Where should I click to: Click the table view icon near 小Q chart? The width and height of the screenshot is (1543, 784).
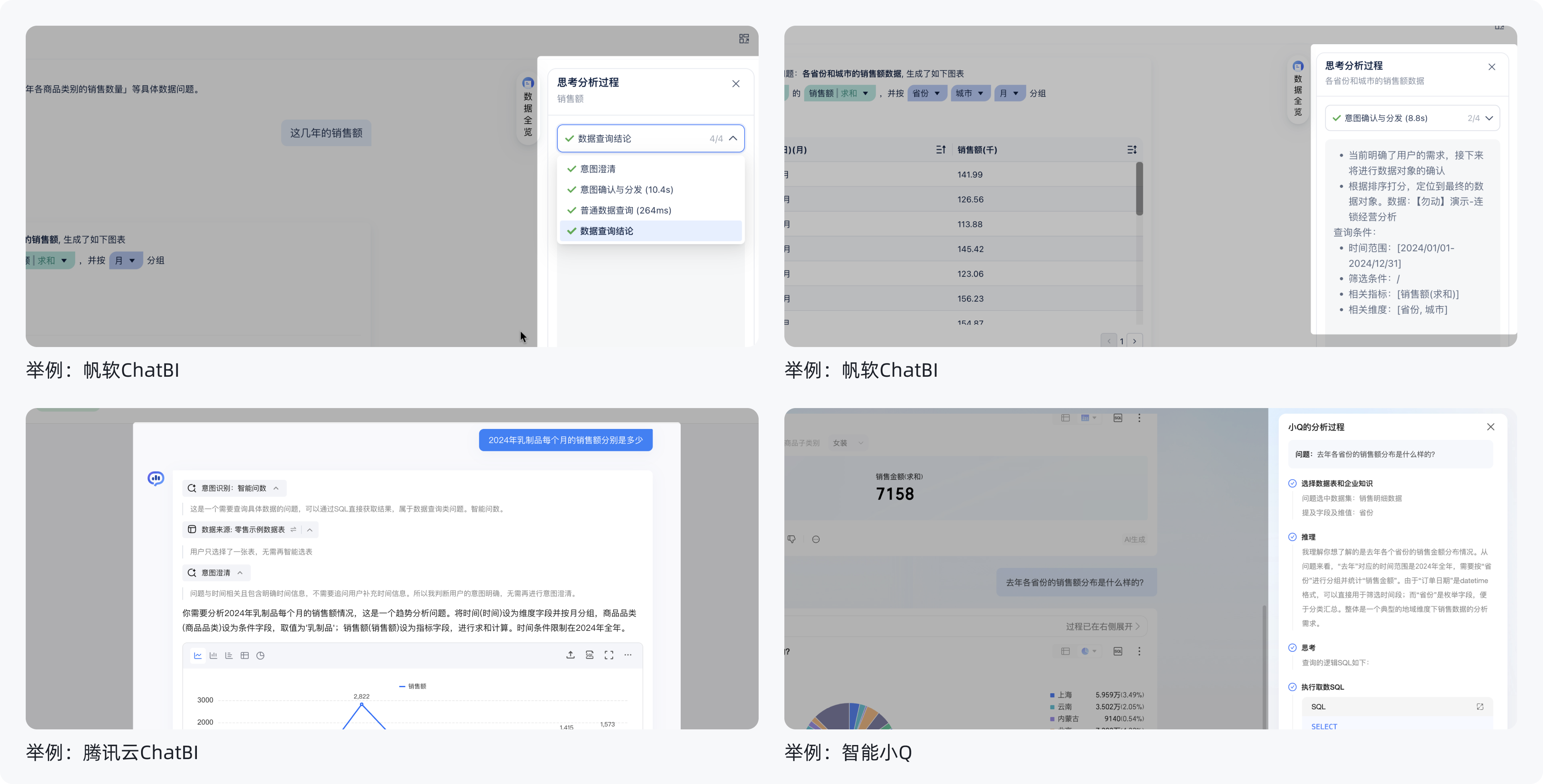point(1066,651)
